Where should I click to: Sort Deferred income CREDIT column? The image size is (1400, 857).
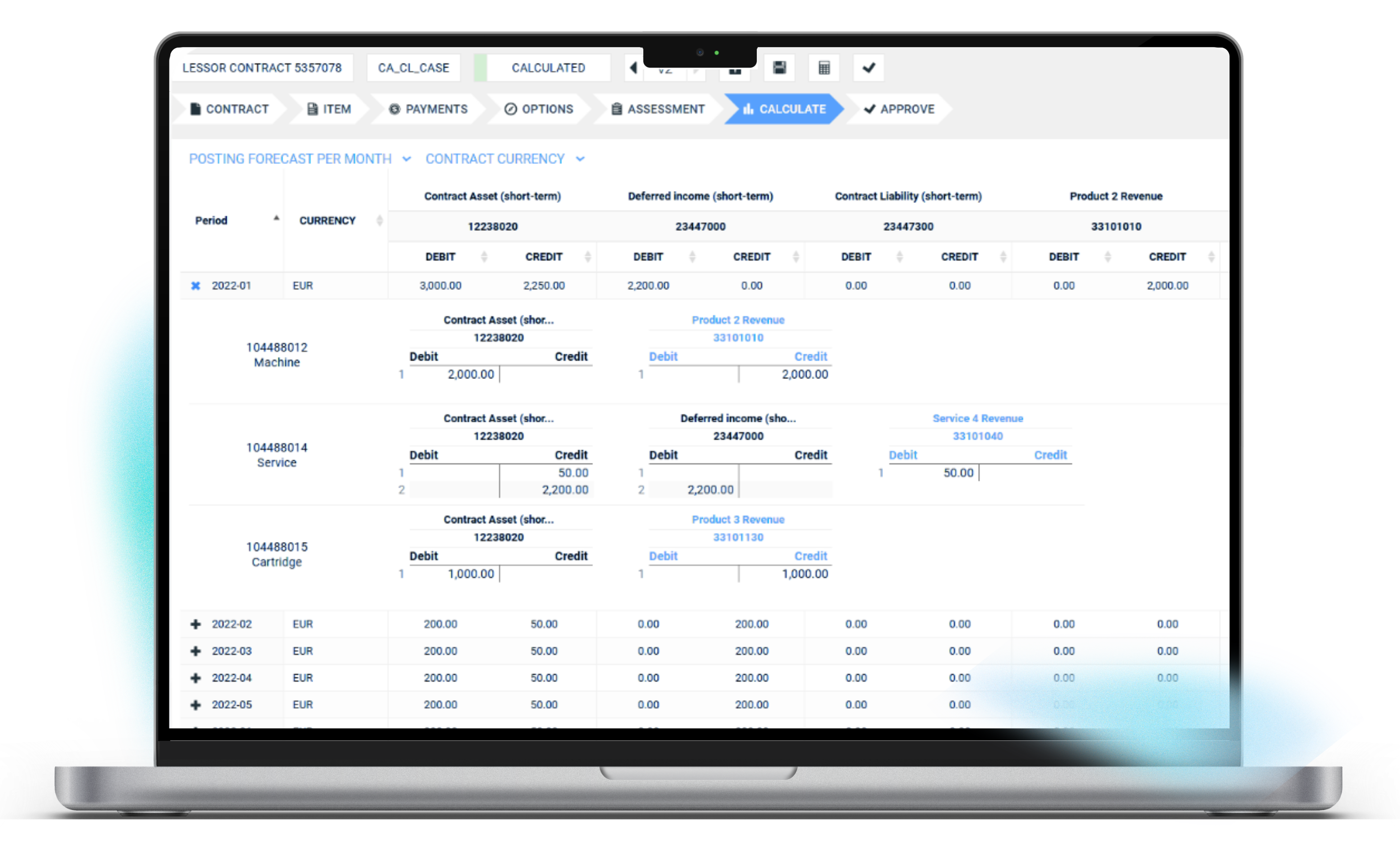[x=796, y=257]
